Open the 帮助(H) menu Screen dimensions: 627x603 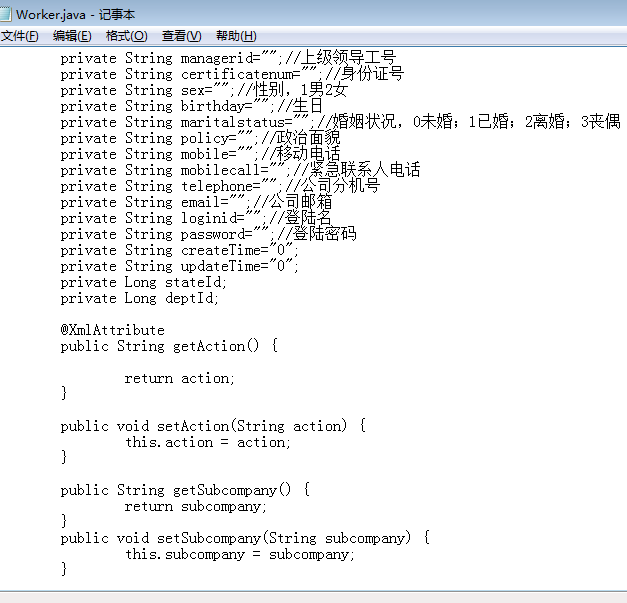tap(236, 36)
